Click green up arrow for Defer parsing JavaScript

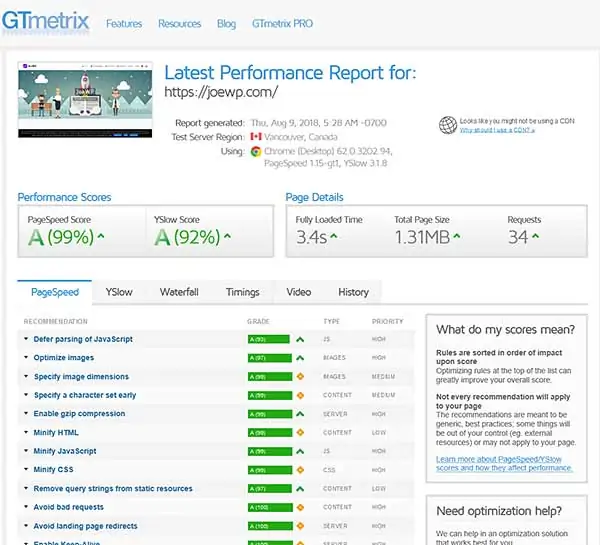pos(300,339)
